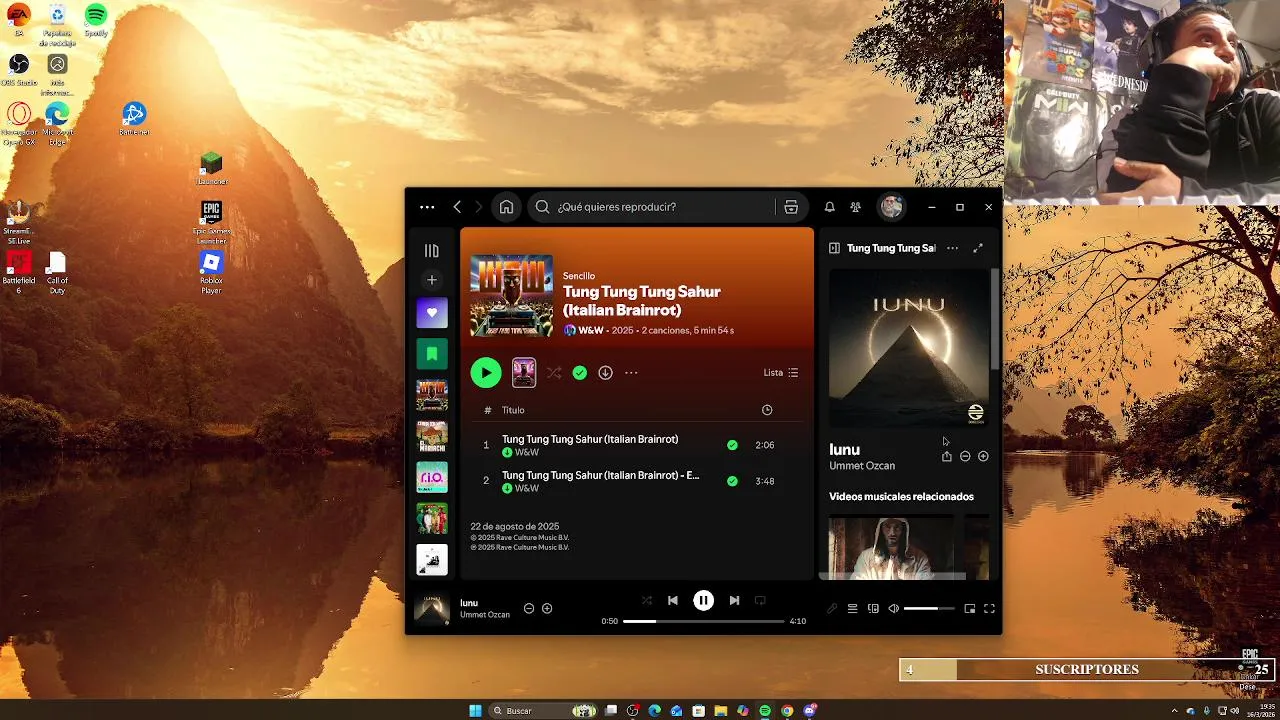Seek within the song progress bar
Image resolution: width=1280 pixels, height=720 pixels.
pyautogui.click(x=704, y=621)
